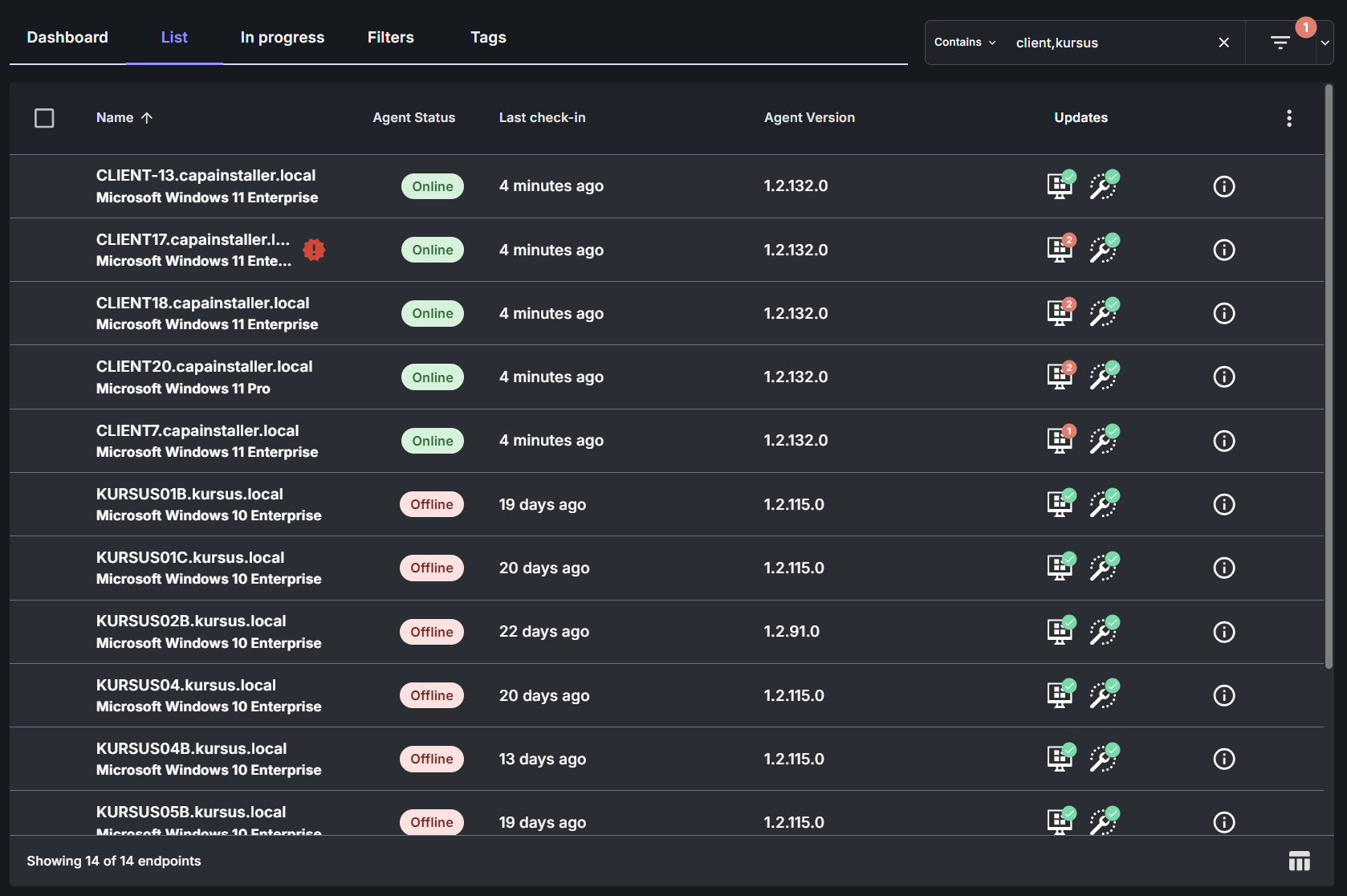Click the vertical scrollbar of the list
Screen dimensions: 1347x896
tap(1329, 377)
